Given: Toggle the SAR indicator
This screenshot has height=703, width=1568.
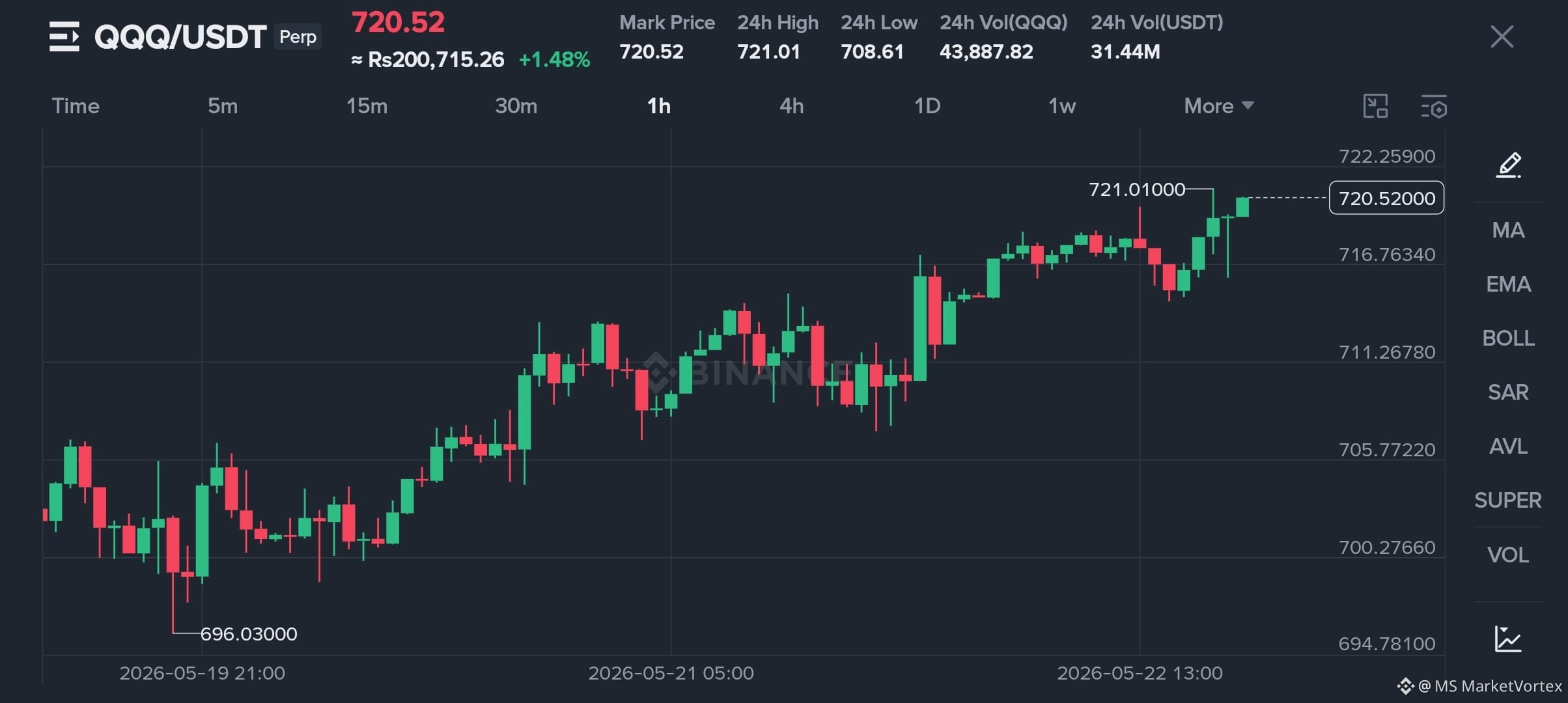Looking at the screenshot, I should 1508,392.
